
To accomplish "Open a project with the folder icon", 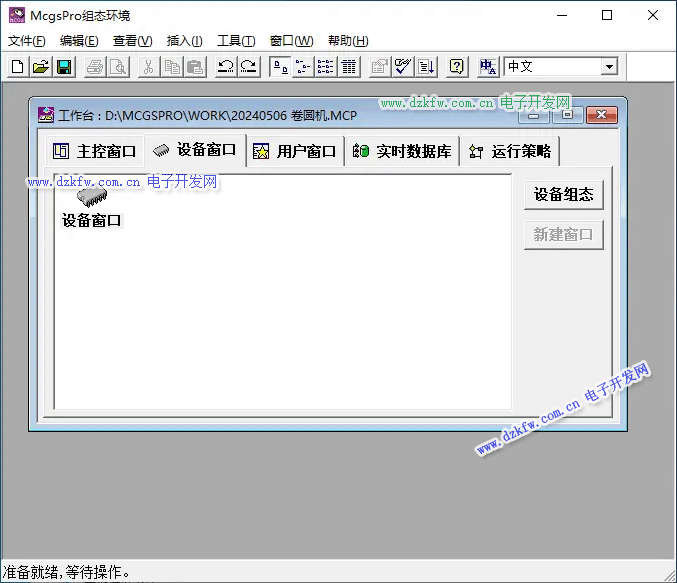I will coord(41,67).
